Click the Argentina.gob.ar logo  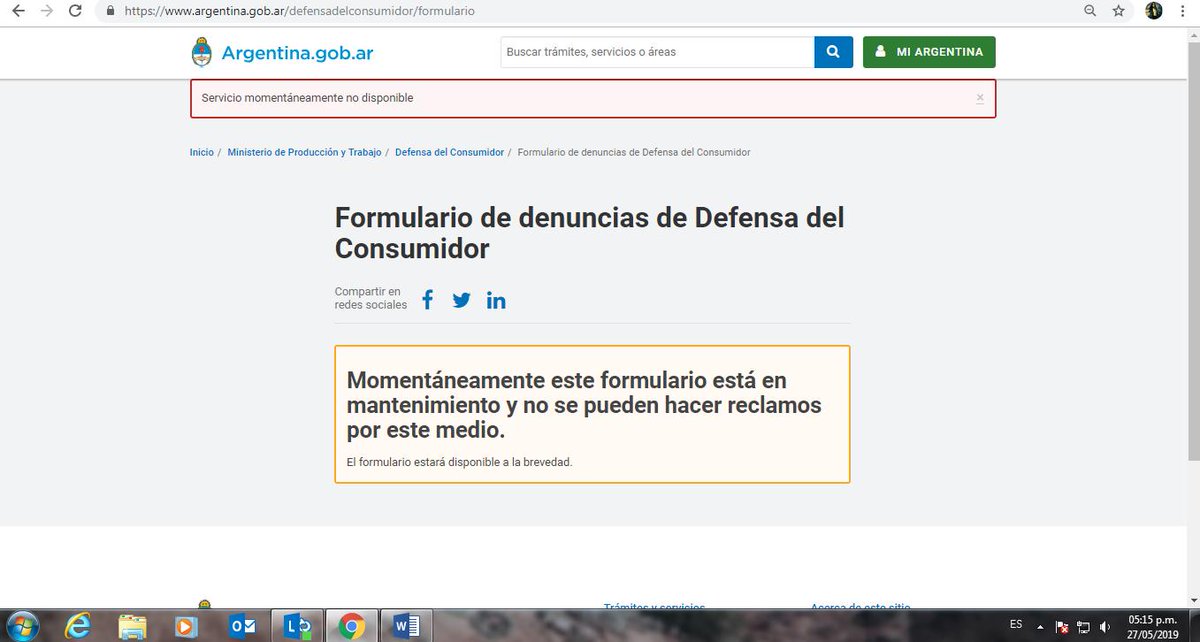pos(282,52)
